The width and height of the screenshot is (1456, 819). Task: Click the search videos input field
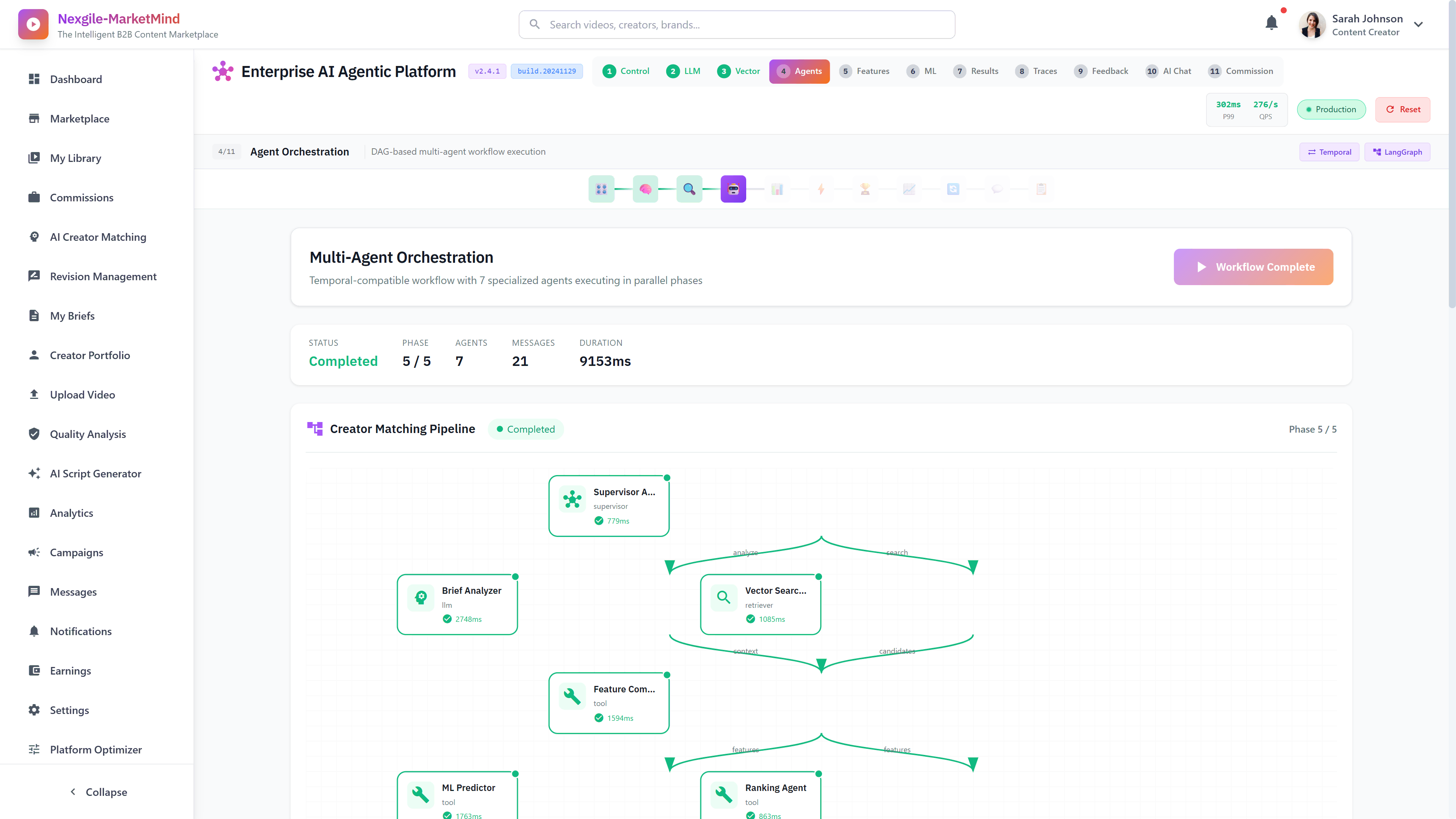pyautogui.click(x=735, y=24)
